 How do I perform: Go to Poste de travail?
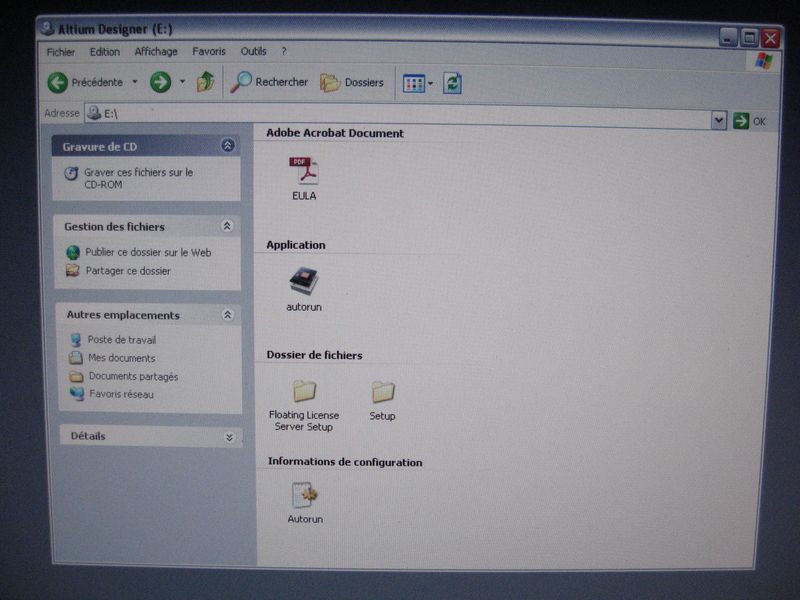(121, 340)
